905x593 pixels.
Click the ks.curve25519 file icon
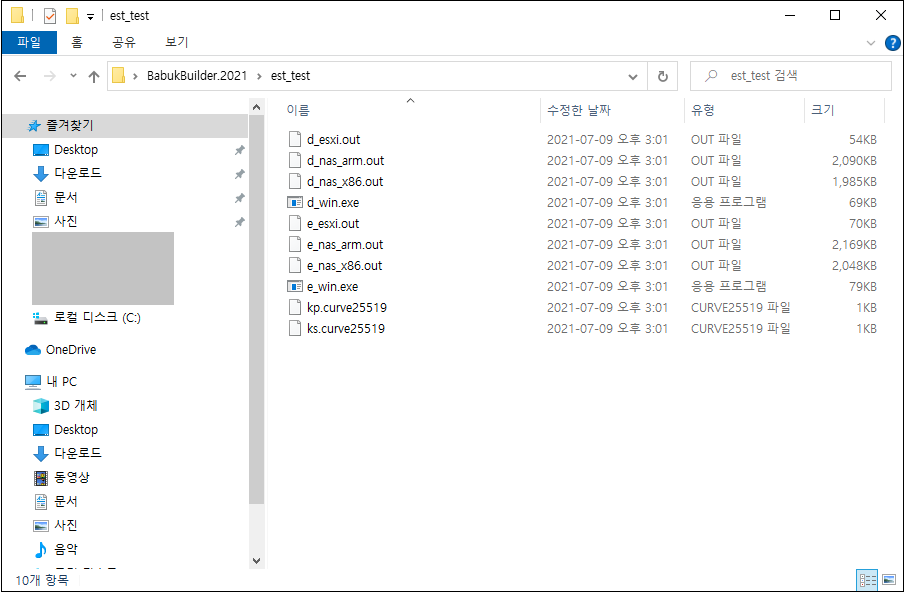[295, 329]
